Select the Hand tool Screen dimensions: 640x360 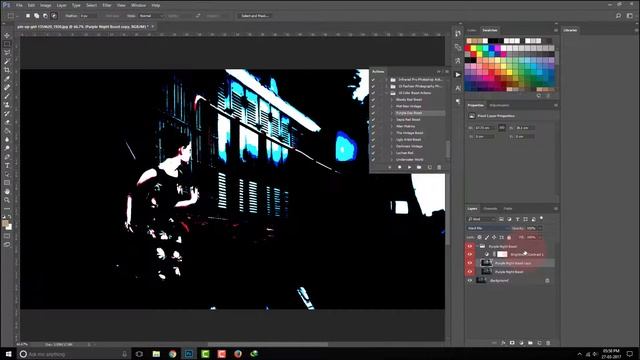pos(7,191)
